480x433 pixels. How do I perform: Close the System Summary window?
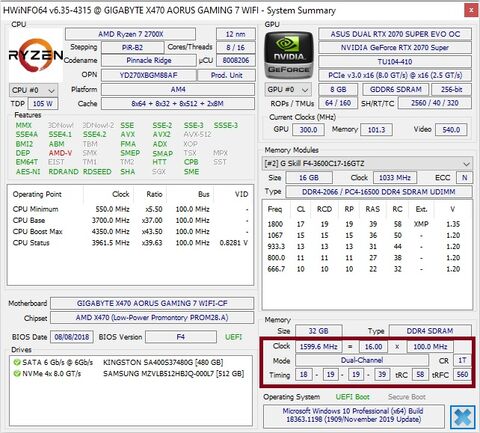[x=471, y=10]
